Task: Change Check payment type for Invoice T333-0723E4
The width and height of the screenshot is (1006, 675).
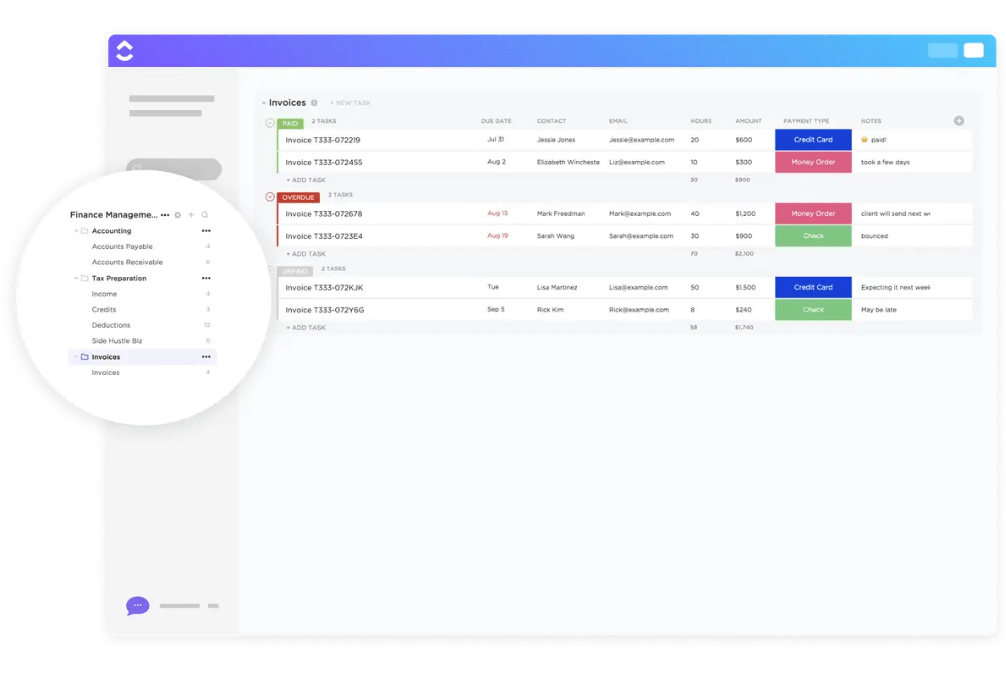Action: tap(813, 236)
